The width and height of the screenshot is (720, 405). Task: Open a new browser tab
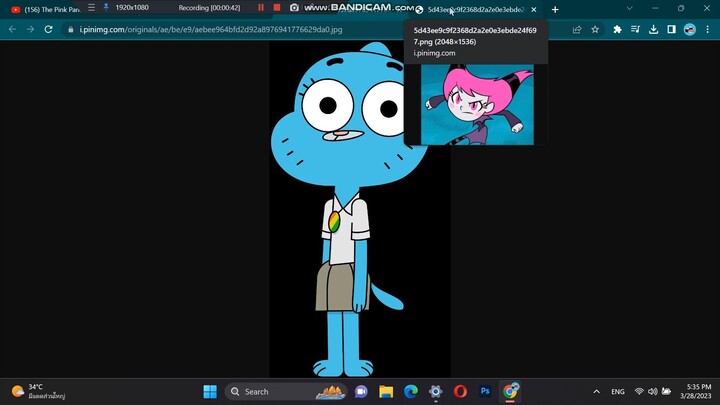(x=555, y=9)
